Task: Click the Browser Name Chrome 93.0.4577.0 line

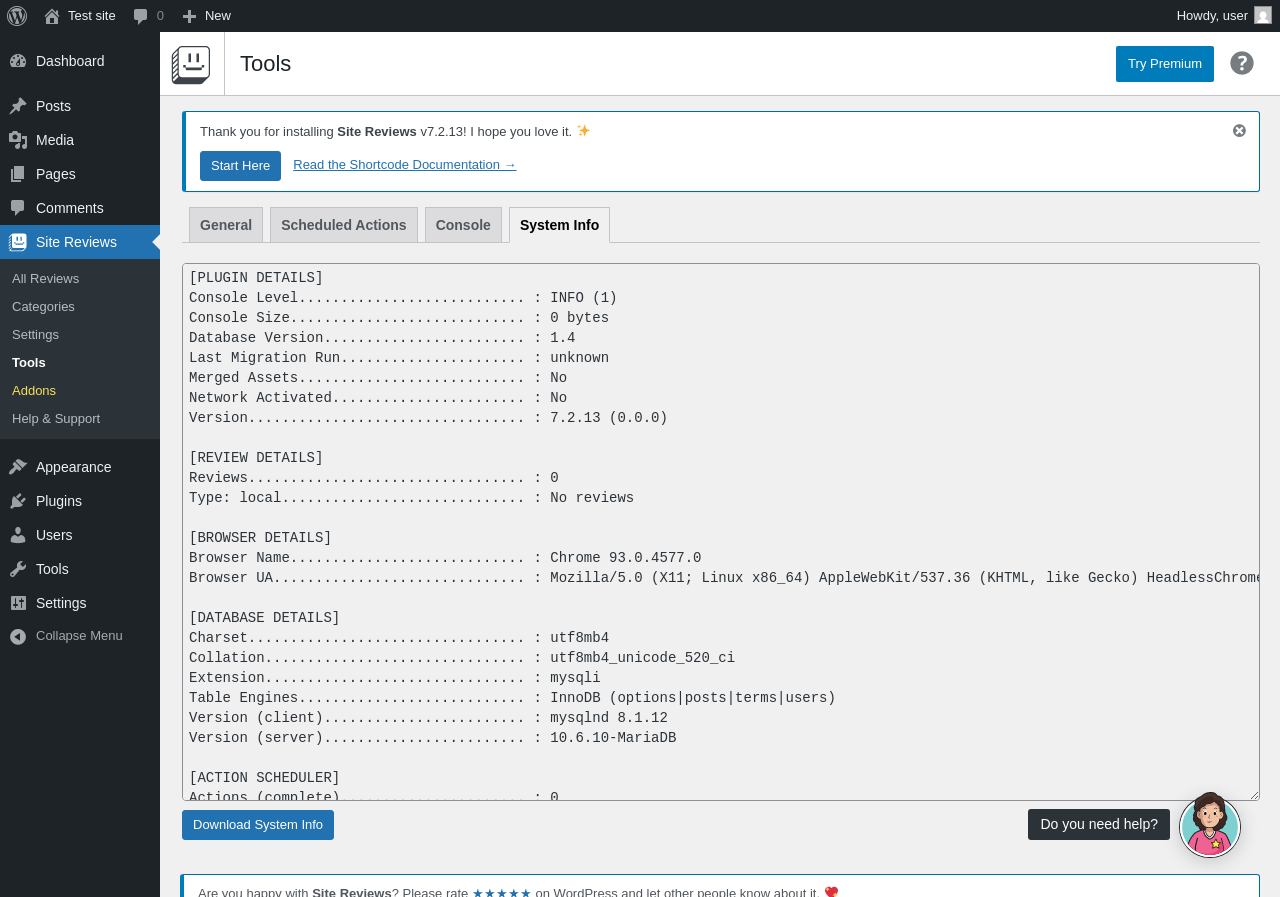Action: [445, 558]
